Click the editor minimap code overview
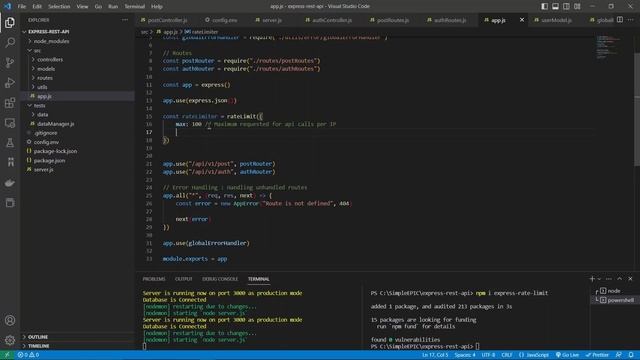The width and height of the screenshot is (640, 360). (607, 47)
